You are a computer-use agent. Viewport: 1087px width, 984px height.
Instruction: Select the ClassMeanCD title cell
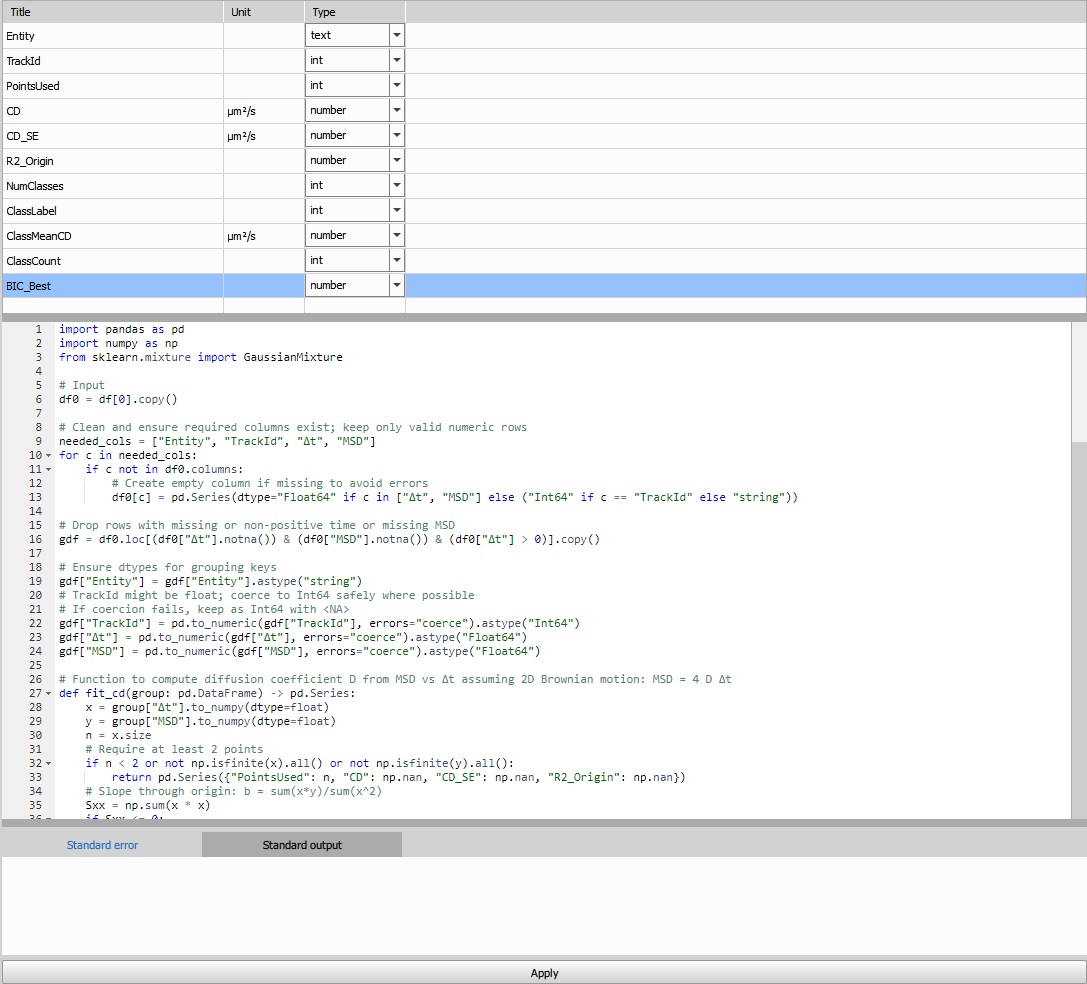112,236
